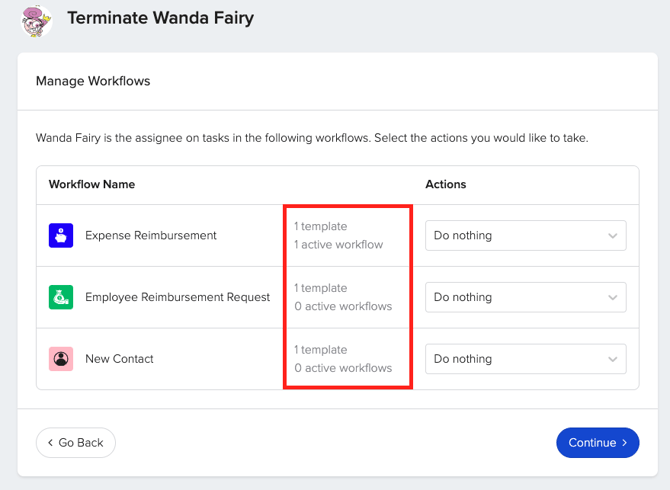Click the Terminate Wanda Fairy title
This screenshot has width=670, height=490.
pyautogui.click(x=161, y=18)
